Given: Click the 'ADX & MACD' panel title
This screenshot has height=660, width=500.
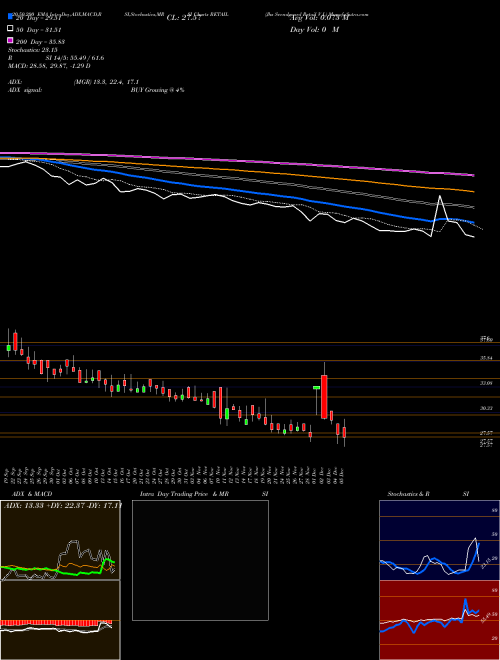Looking at the screenshot, I should [x=32, y=494].
